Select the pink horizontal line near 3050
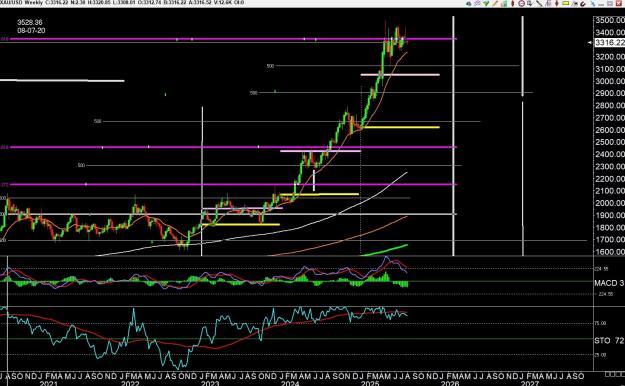Image resolution: width=625 pixels, height=386 pixels. pos(400,75)
